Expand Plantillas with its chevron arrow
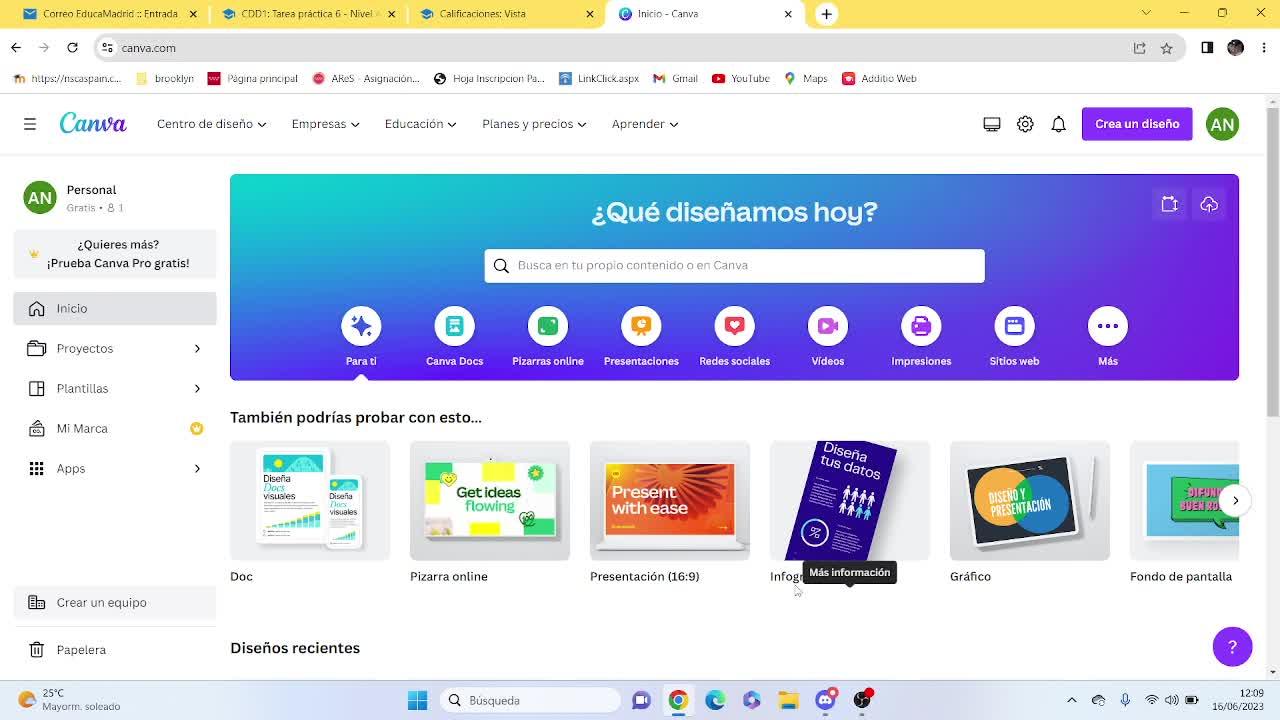This screenshot has width=1280, height=720. pos(197,388)
